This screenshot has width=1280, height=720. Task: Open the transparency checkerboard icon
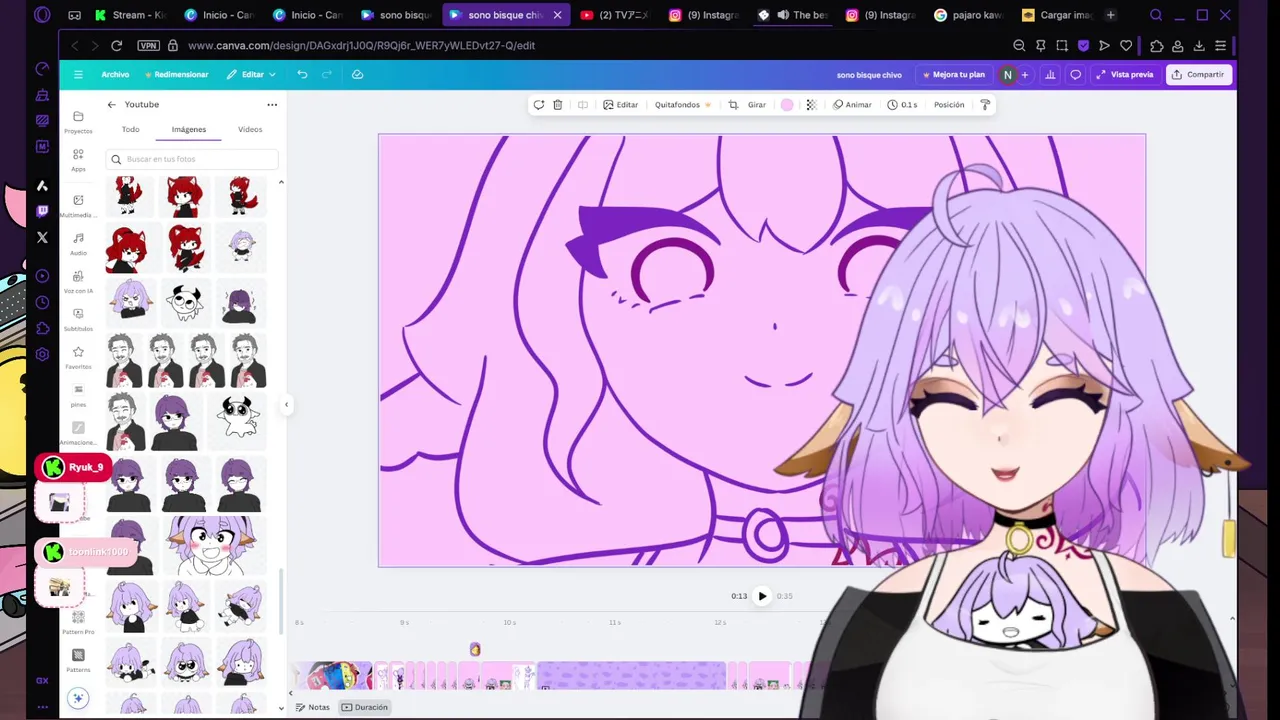[811, 104]
